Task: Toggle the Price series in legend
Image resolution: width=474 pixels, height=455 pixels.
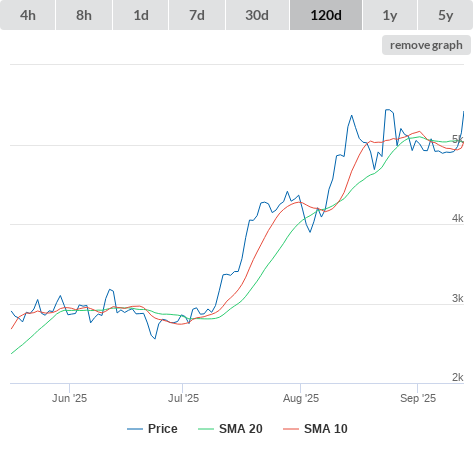Action: [x=163, y=429]
